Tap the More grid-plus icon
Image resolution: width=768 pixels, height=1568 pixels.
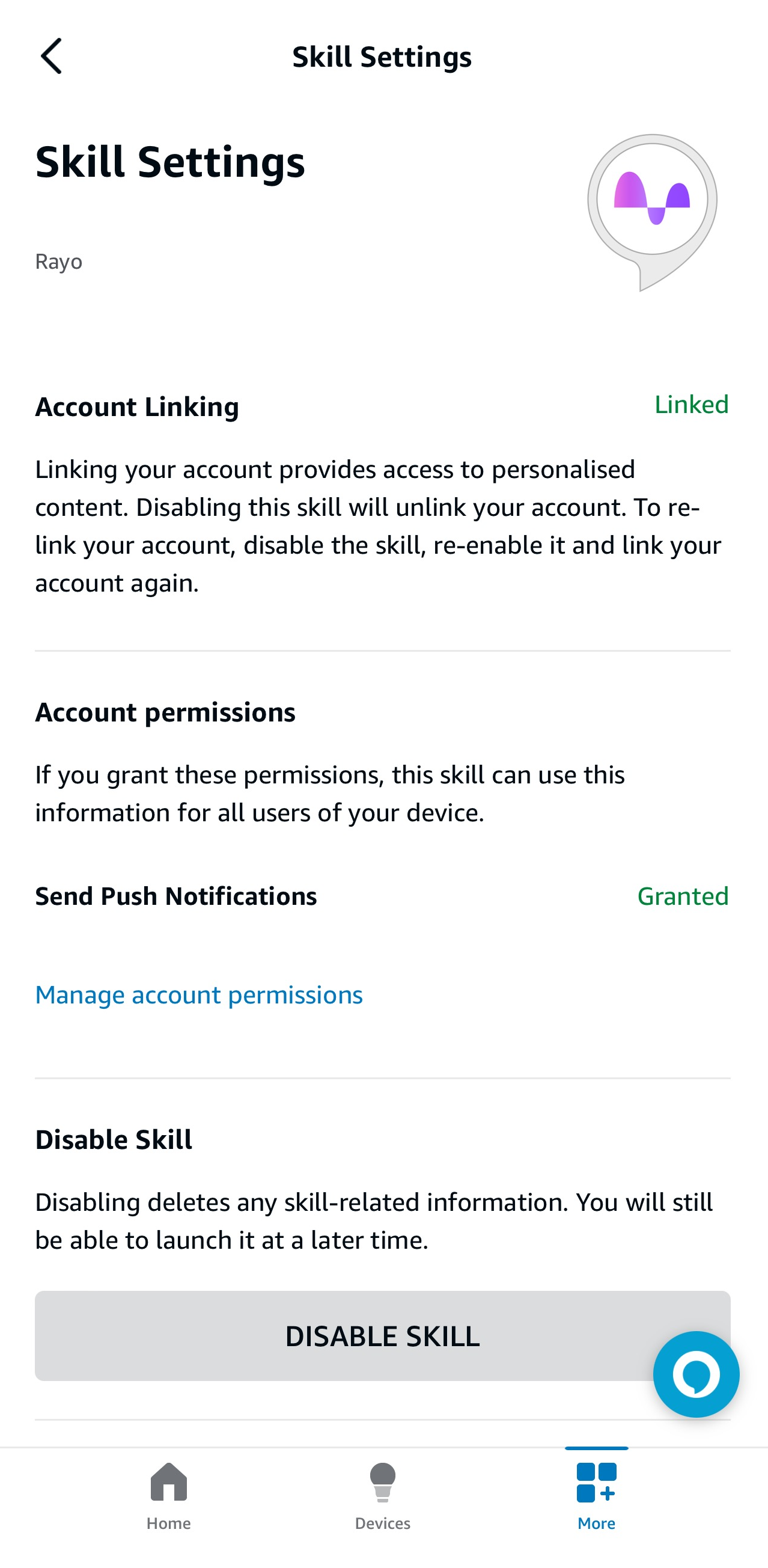pyautogui.click(x=596, y=1482)
